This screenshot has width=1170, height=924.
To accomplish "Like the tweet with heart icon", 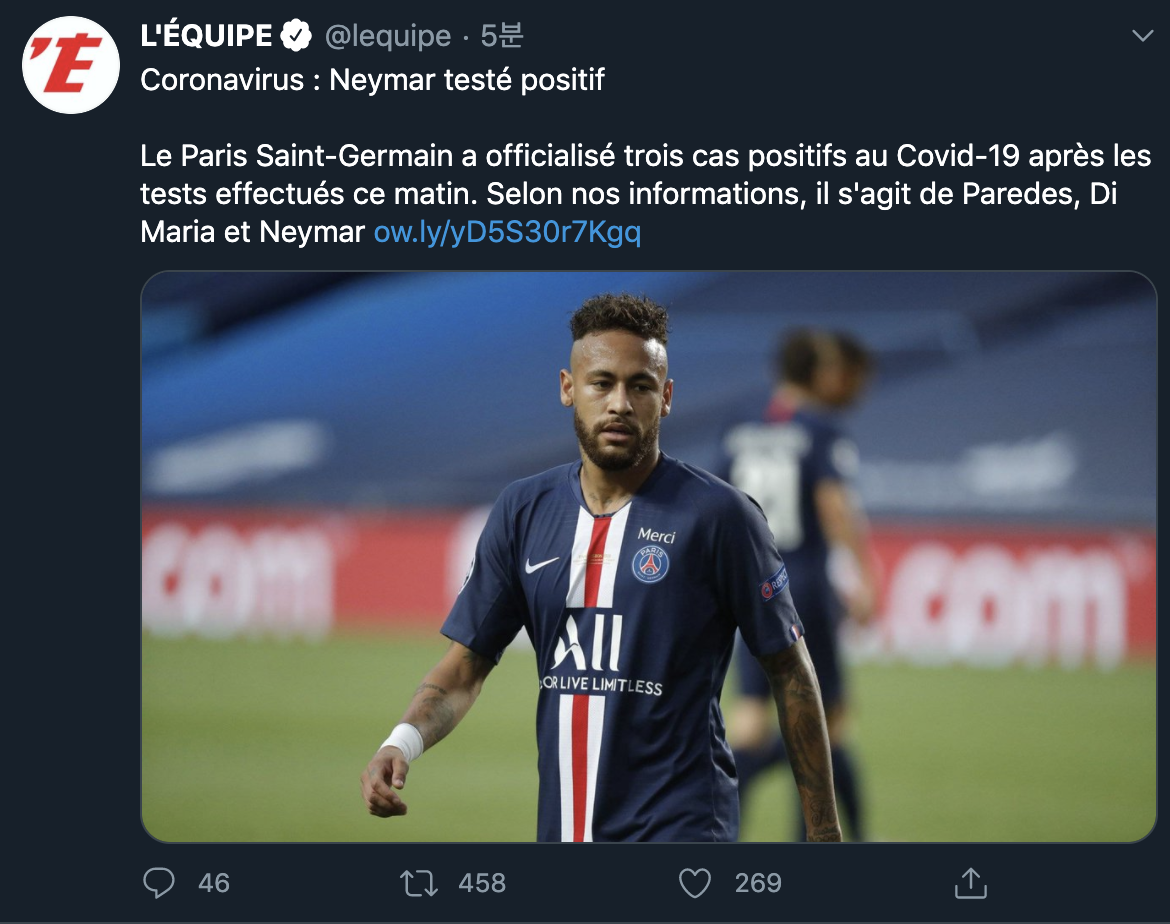I will pyautogui.click(x=695, y=883).
